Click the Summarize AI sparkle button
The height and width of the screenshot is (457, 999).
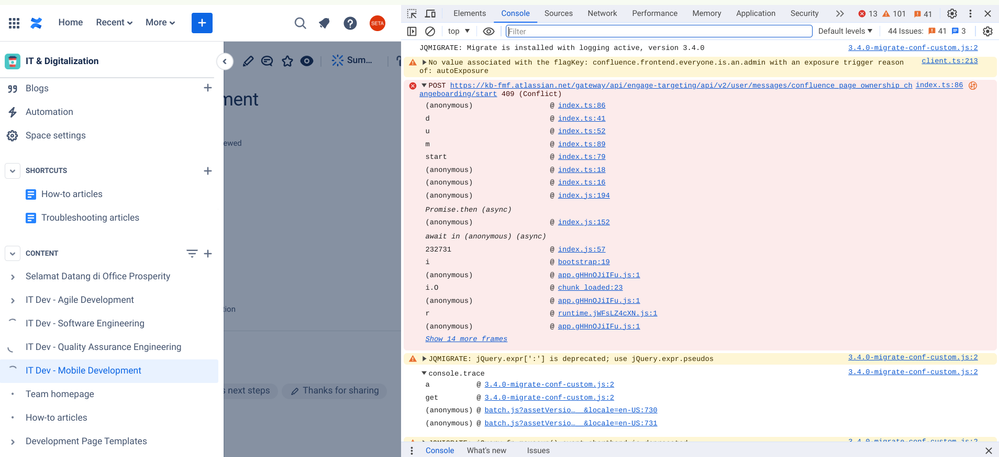[x=352, y=61]
